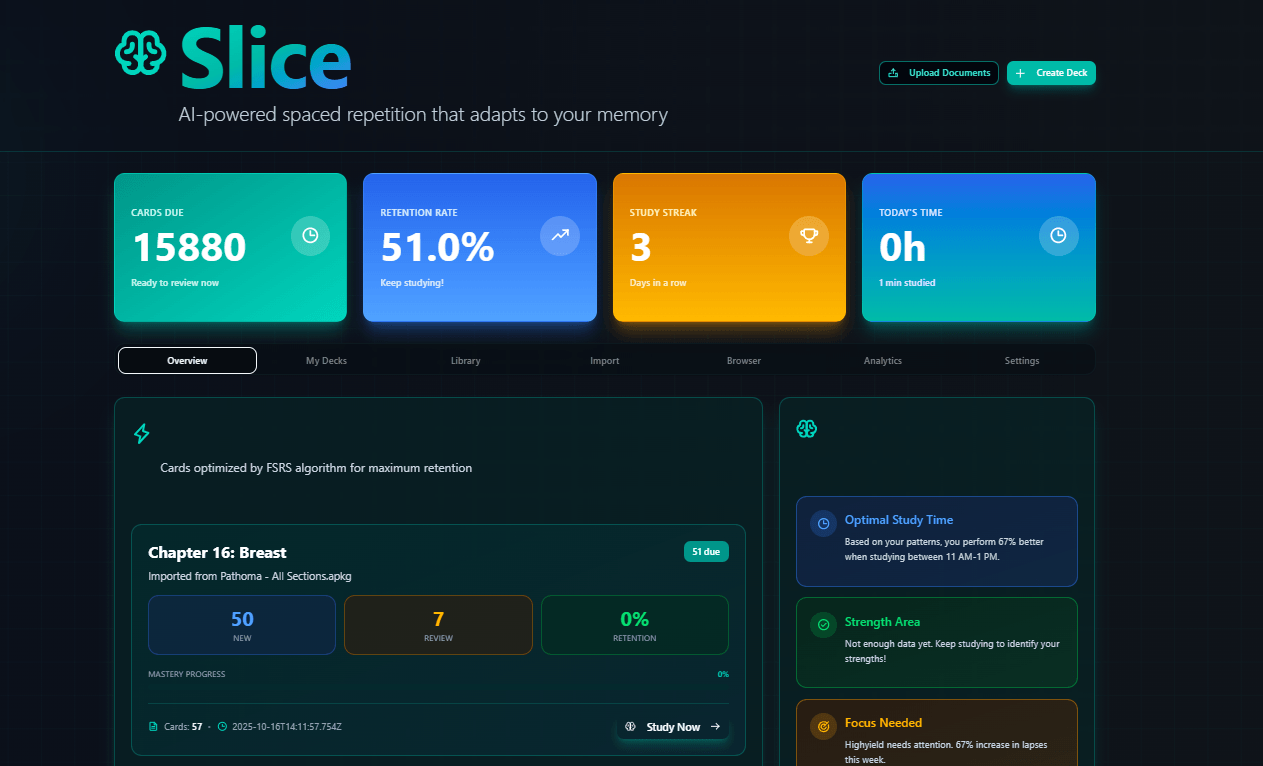Screen dimensions: 1263x766
Task: Select the Settings tab
Action: 1021,360
